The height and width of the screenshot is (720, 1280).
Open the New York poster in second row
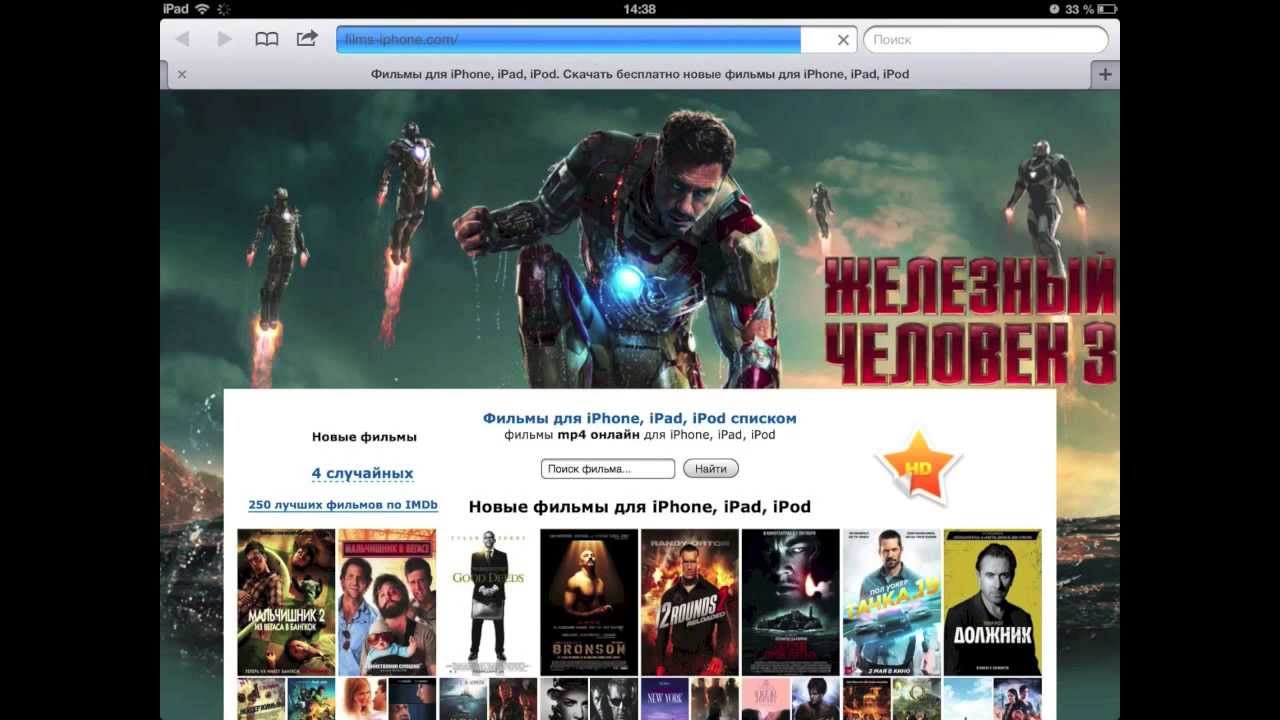click(x=665, y=699)
